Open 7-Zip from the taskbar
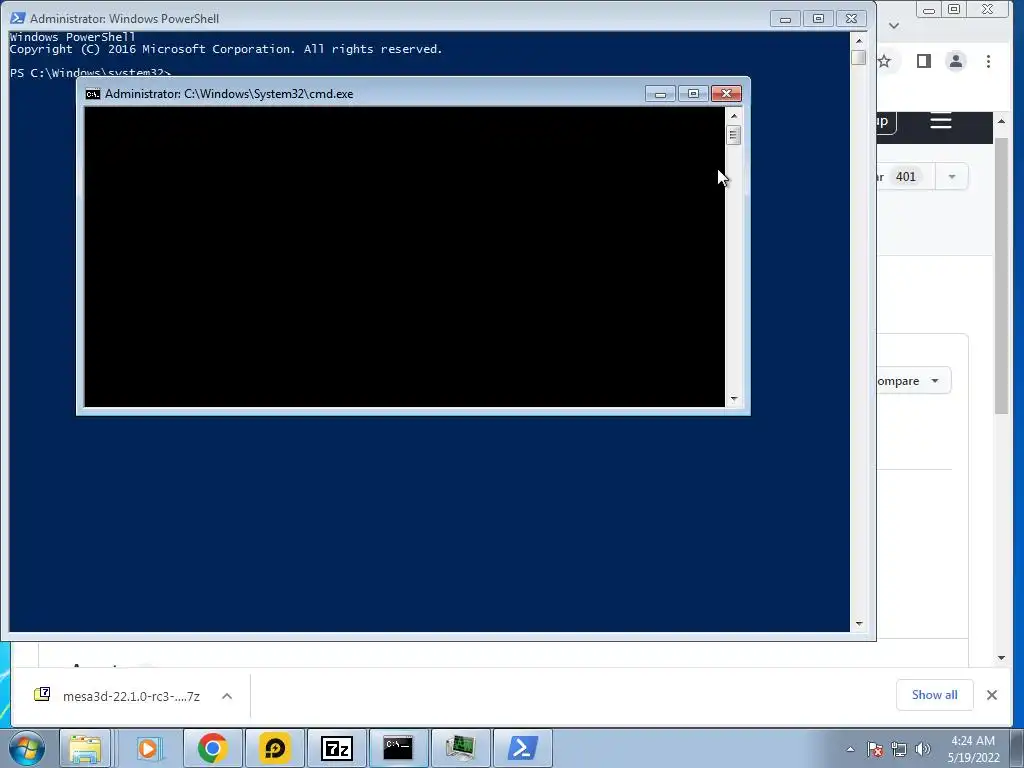 click(x=336, y=748)
